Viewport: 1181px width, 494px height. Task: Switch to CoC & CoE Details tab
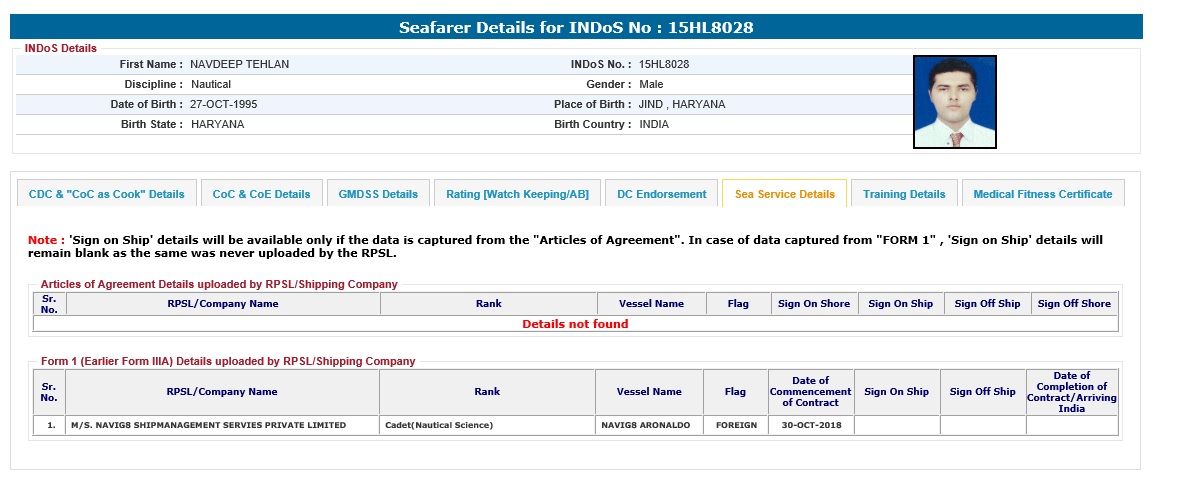click(x=261, y=194)
